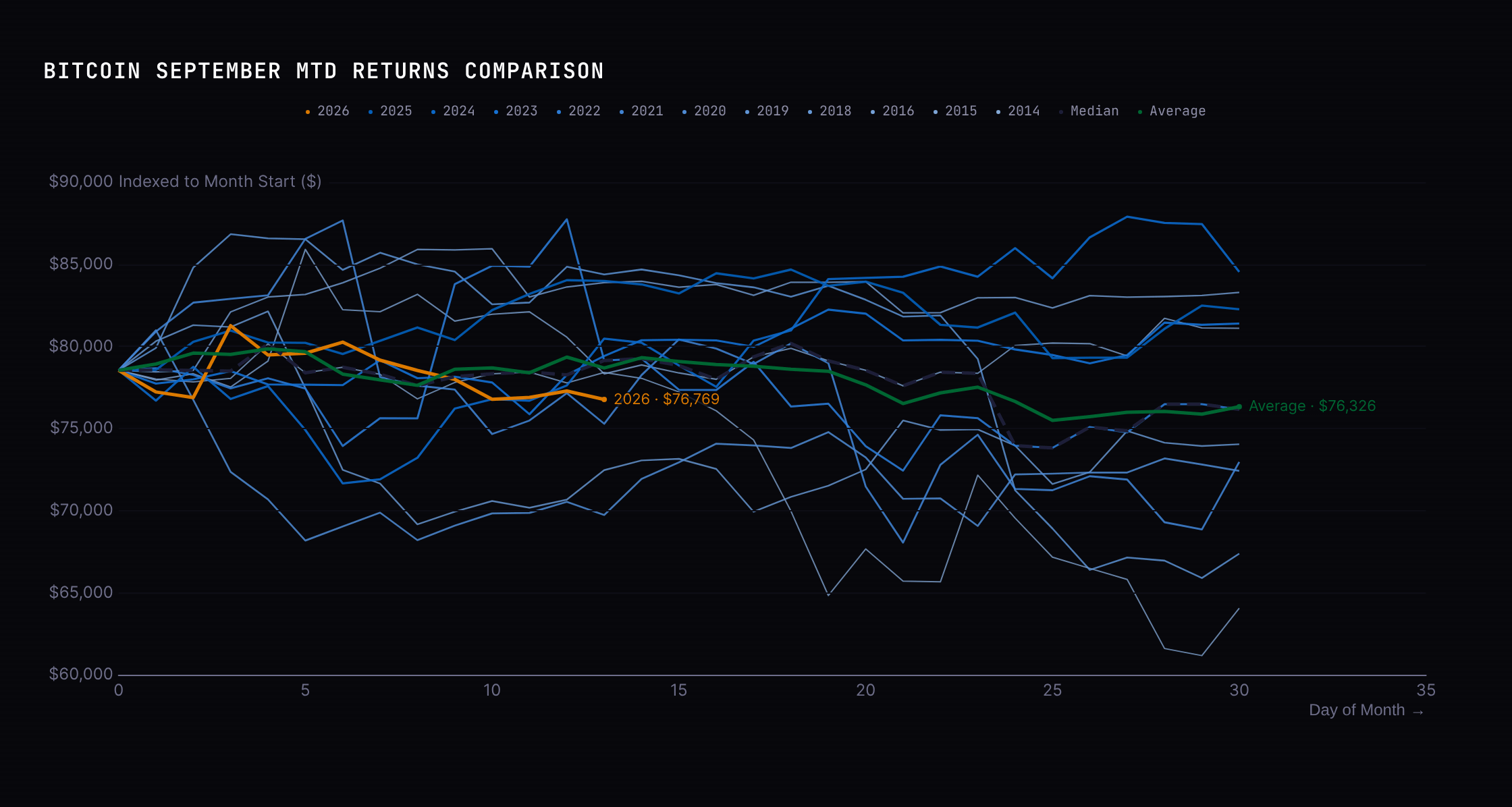Toggle the 2018 series in legend
Image resolution: width=1512 pixels, height=807 pixels.
pyautogui.click(x=830, y=111)
